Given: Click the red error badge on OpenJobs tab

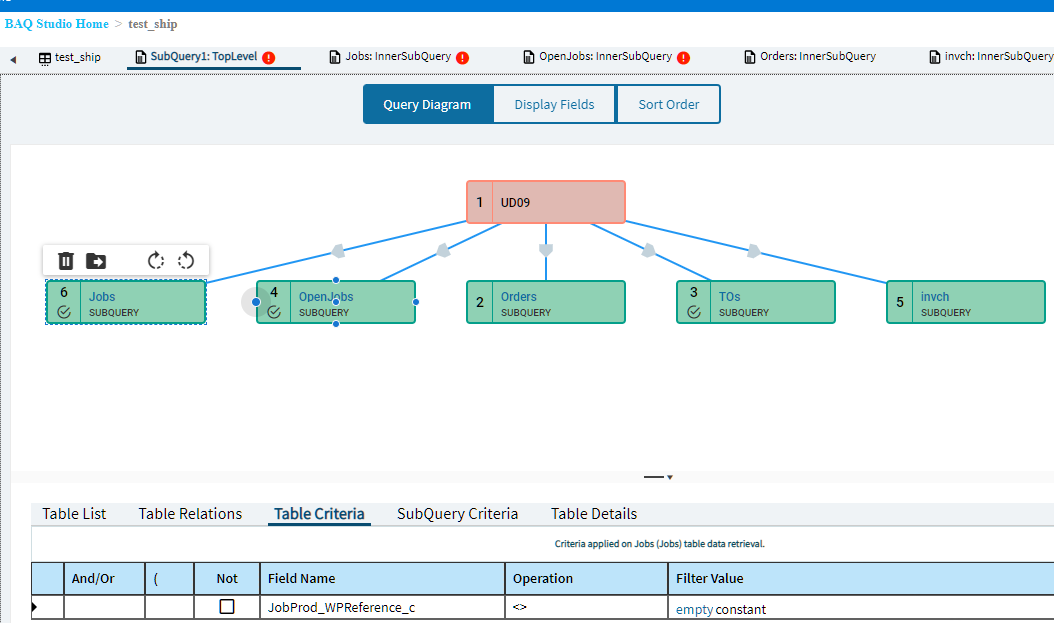Looking at the screenshot, I should click(x=684, y=58).
